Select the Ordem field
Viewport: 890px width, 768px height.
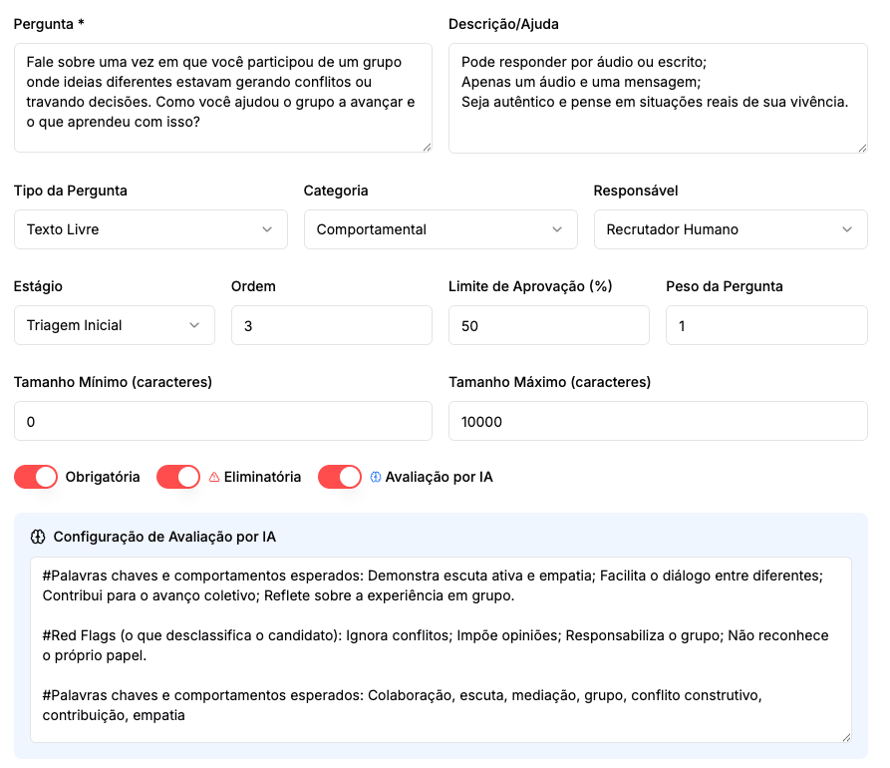tap(330, 326)
